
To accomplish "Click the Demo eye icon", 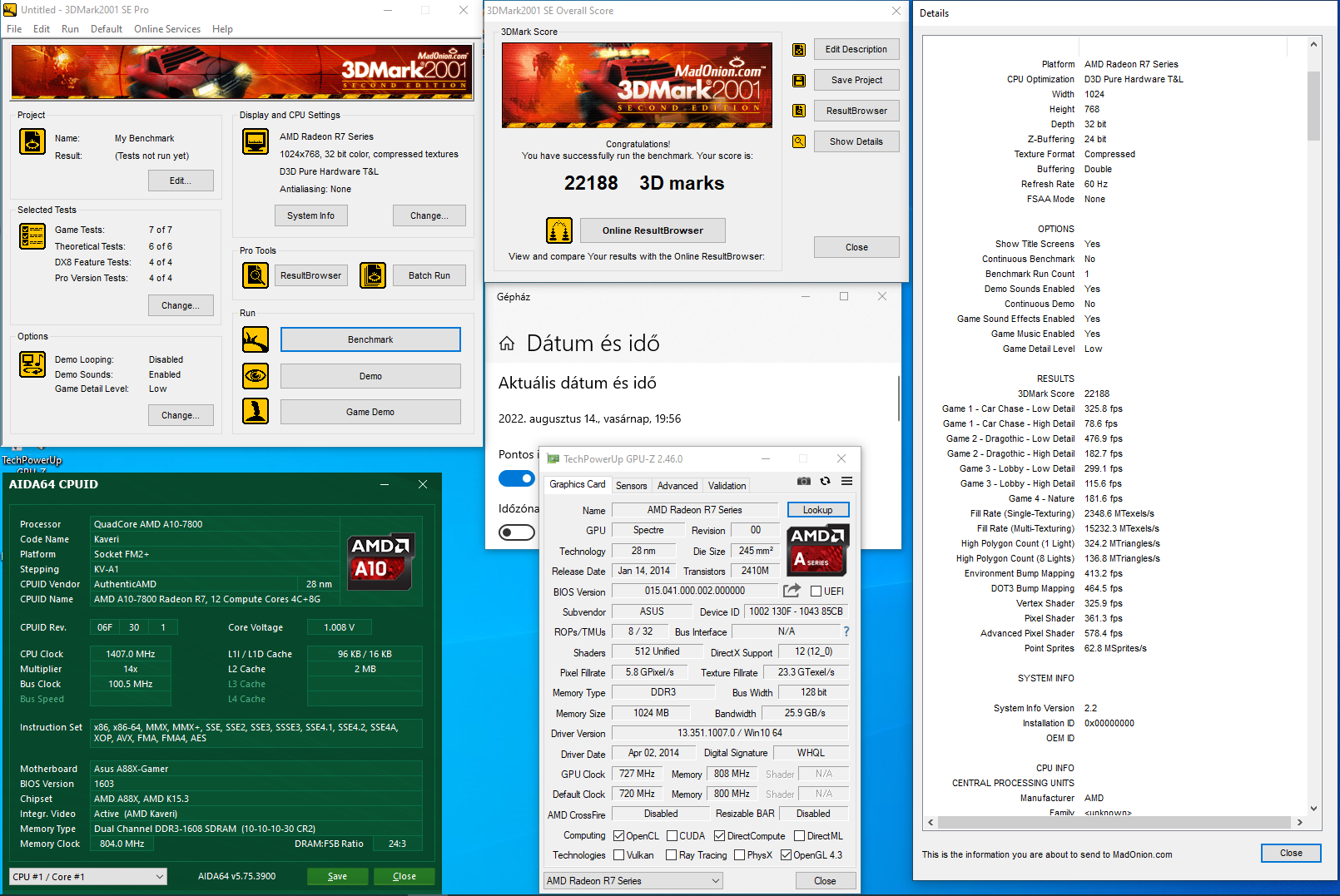I will [256, 376].
